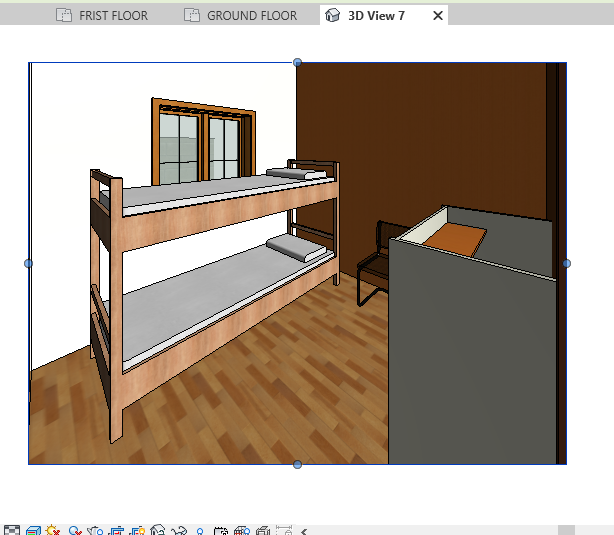
Task: Collapse view control bar with left arrow
Action: pyautogui.click(x=304, y=531)
